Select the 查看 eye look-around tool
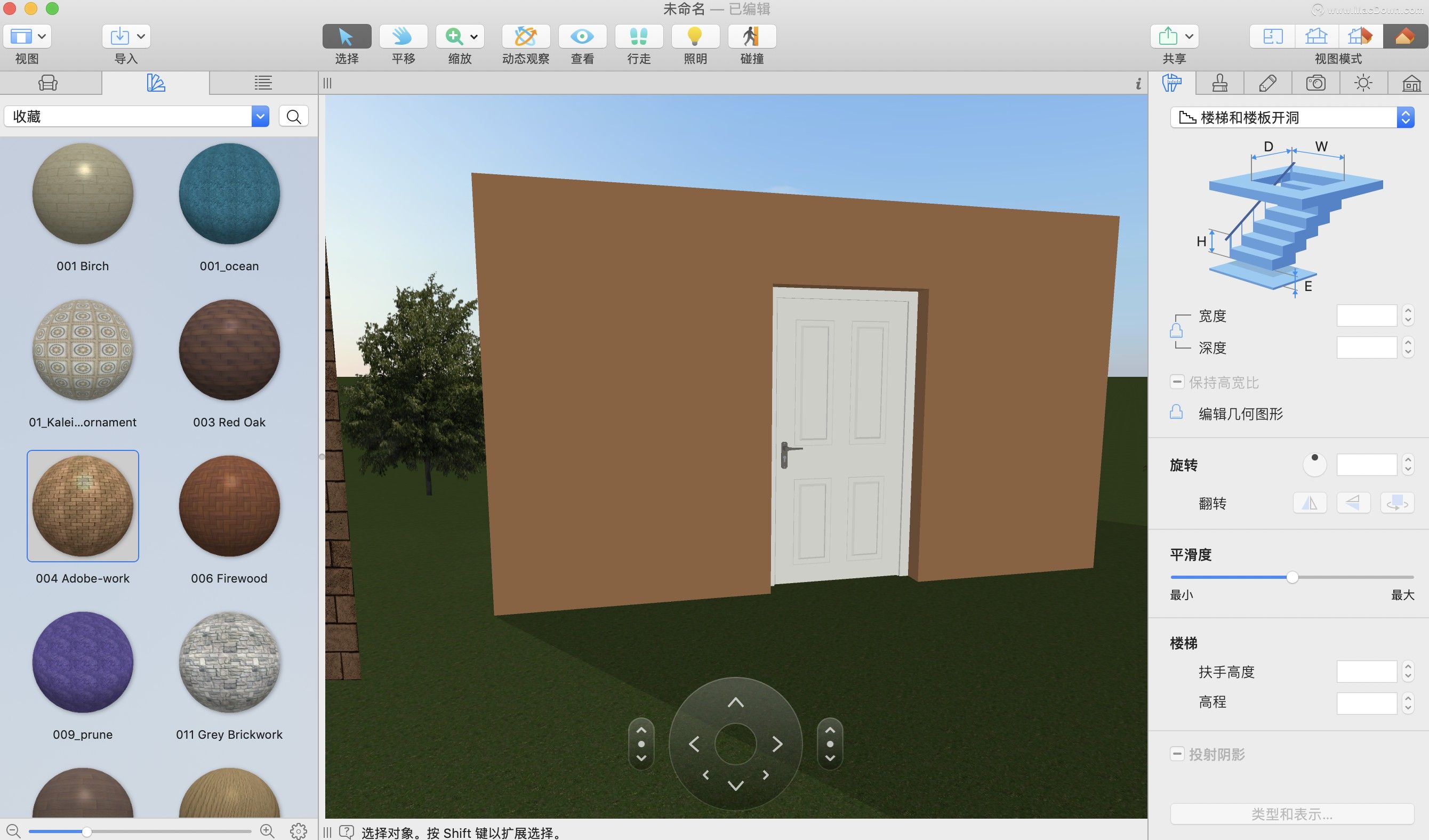The image size is (1429, 840). click(582, 36)
